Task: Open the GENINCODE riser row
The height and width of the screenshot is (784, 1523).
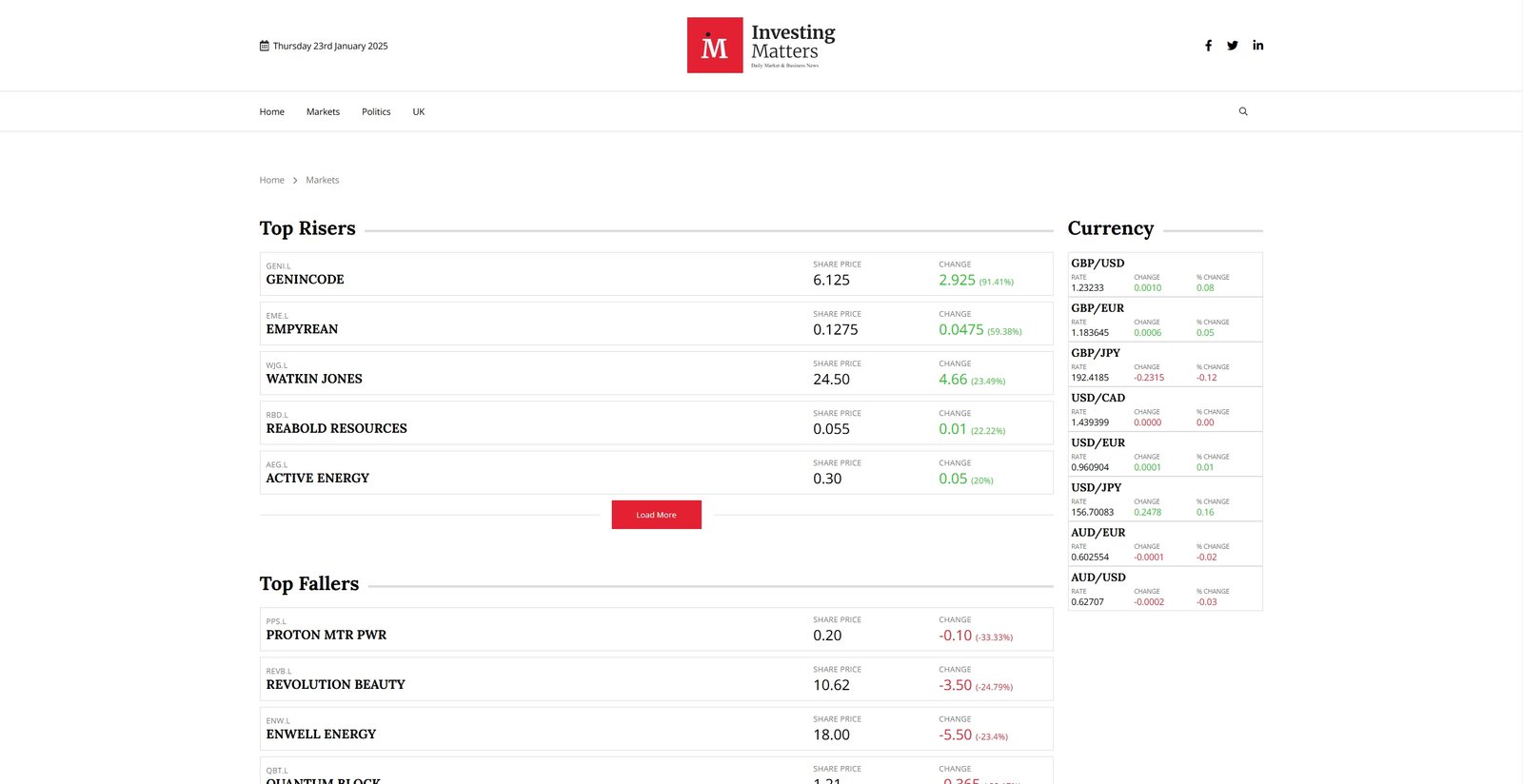Action: [x=657, y=274]
